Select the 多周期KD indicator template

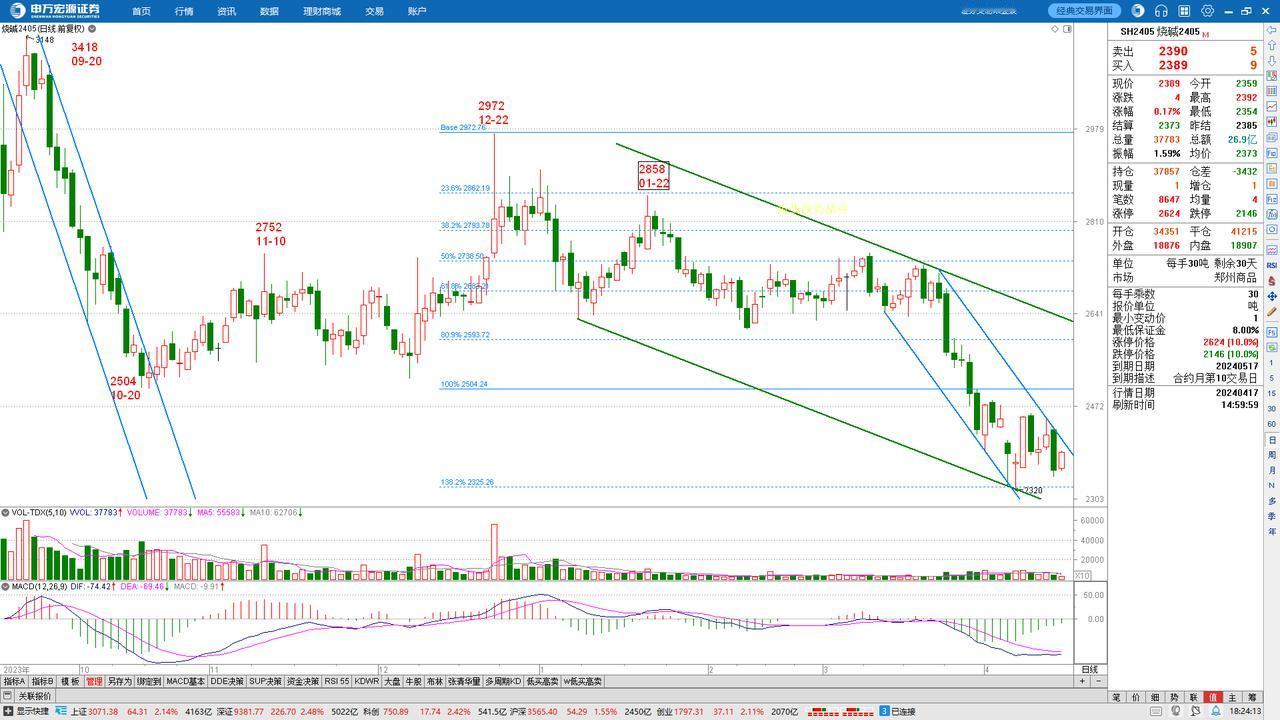[x=503, y=681]
